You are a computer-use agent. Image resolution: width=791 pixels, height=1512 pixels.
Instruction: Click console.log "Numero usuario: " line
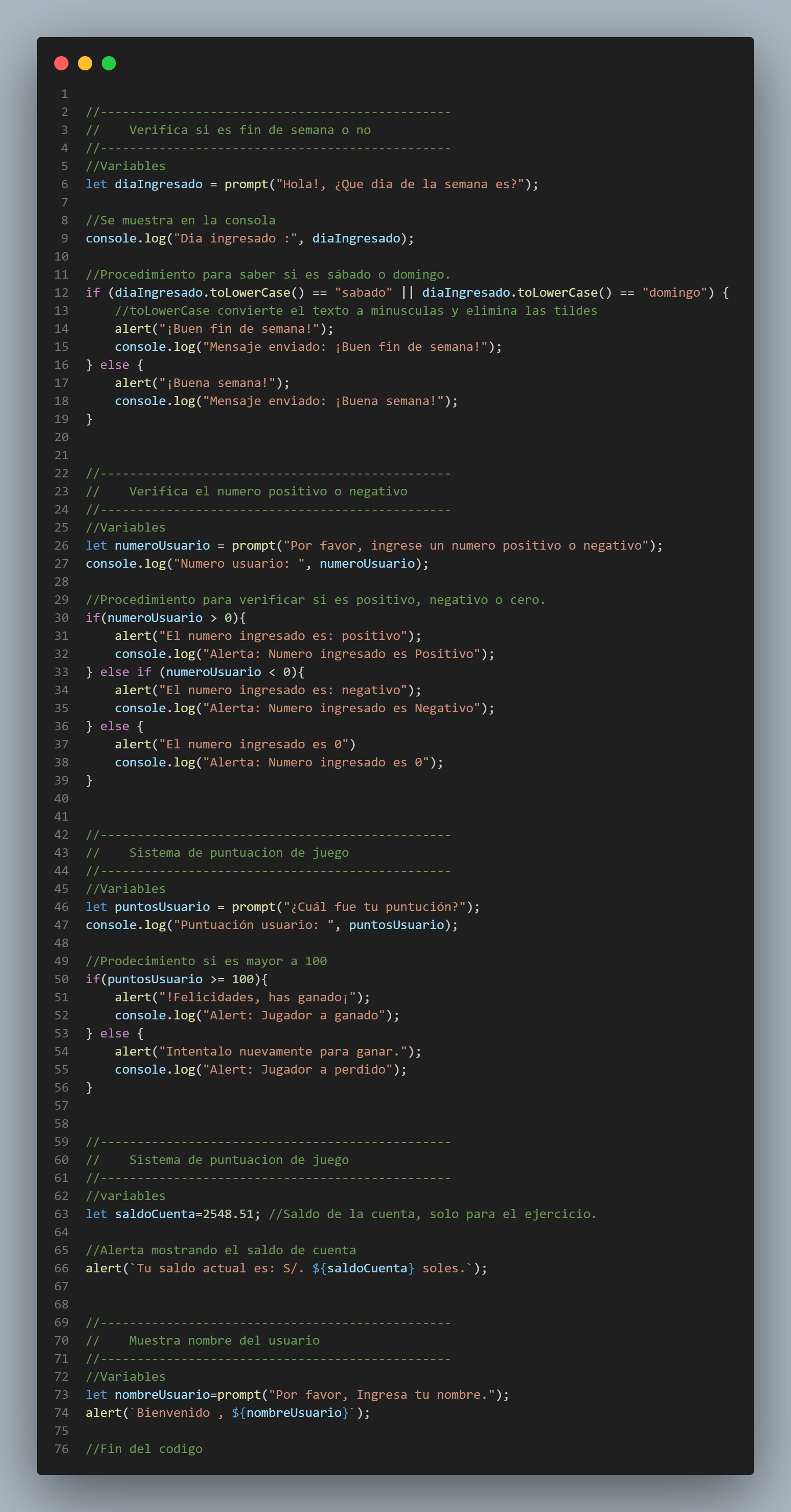[258, 563]
